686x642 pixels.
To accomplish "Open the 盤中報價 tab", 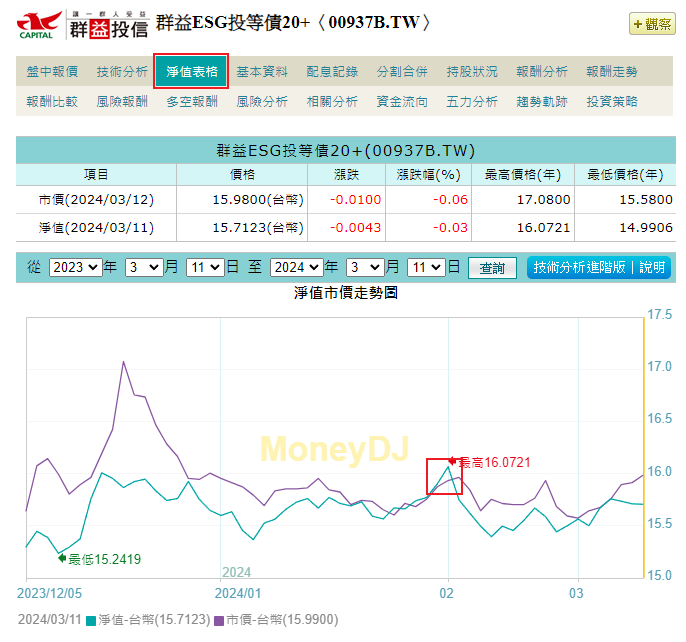I will tap(52, 72).
